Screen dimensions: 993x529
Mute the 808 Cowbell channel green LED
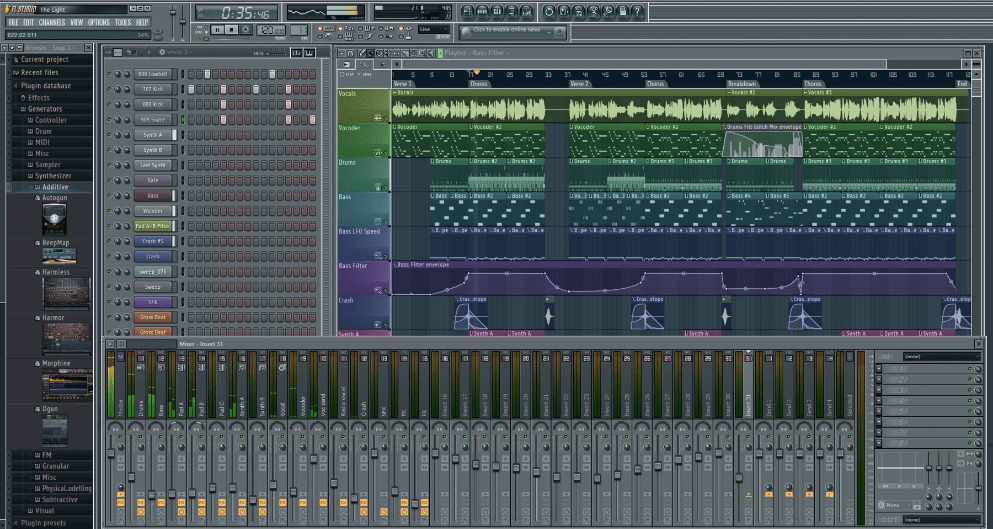tap(109, 74)
